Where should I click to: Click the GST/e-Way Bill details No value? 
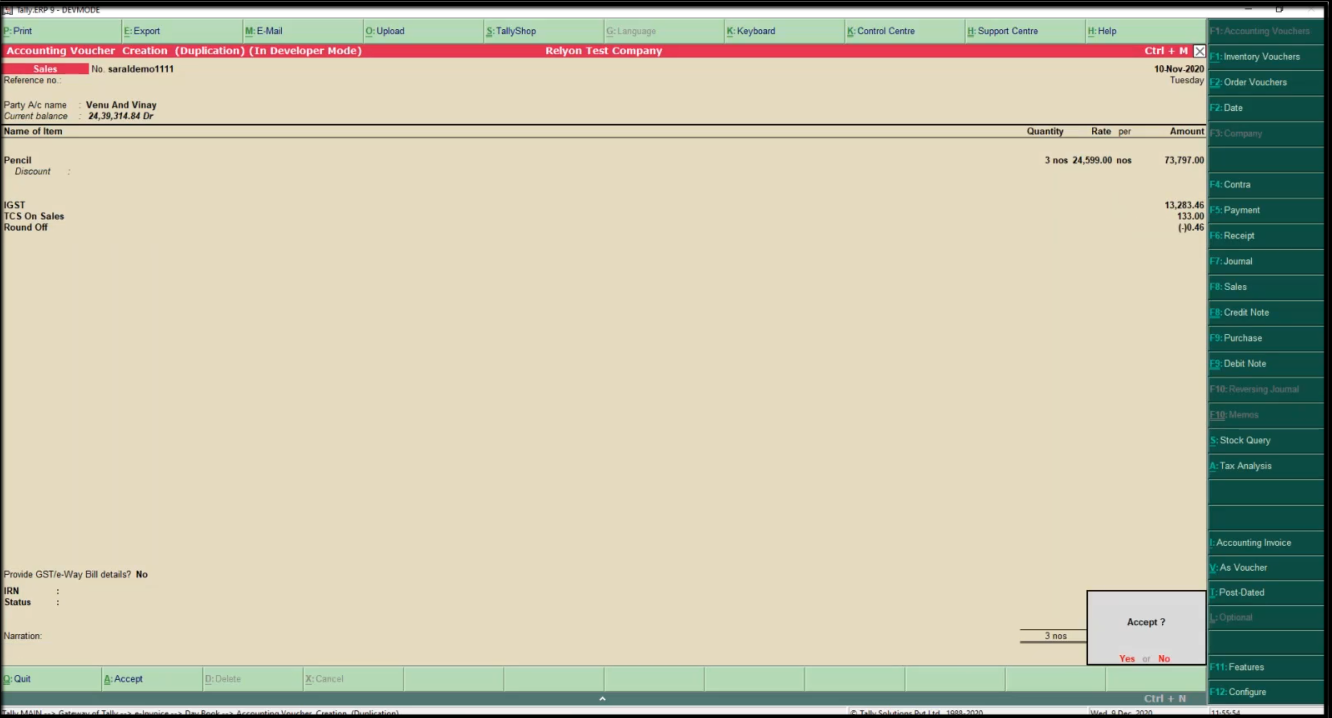pos(142,575)
